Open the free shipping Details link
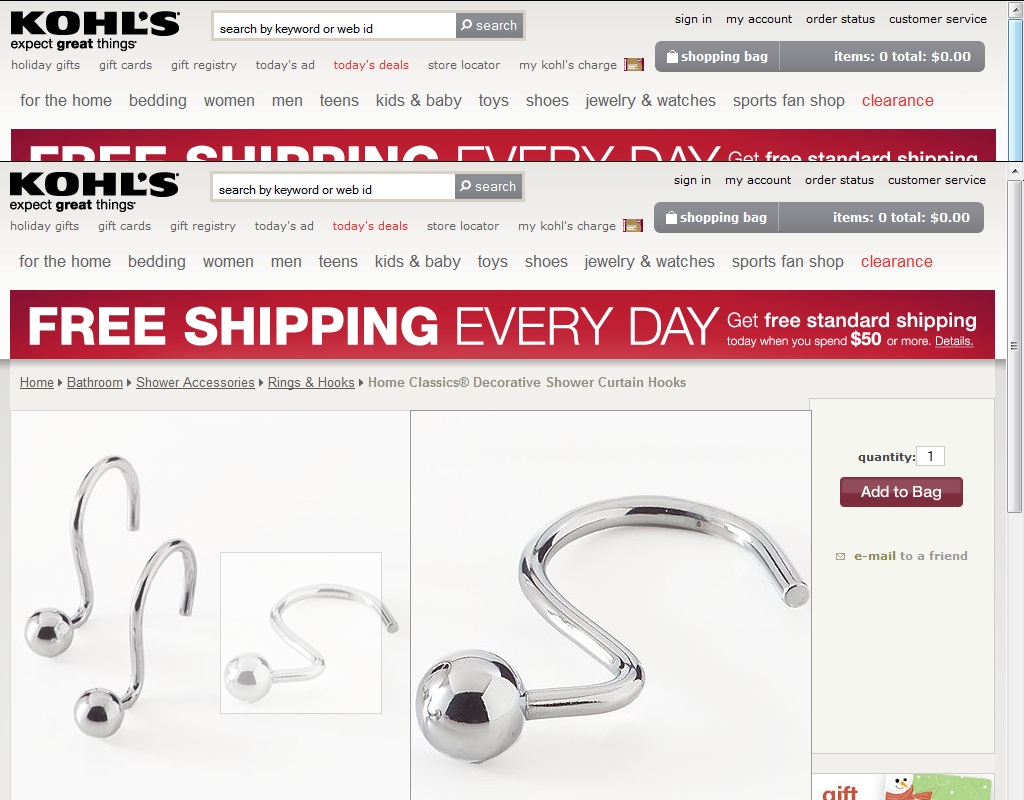Screen dimensions: 1024x800 (954, 341)
